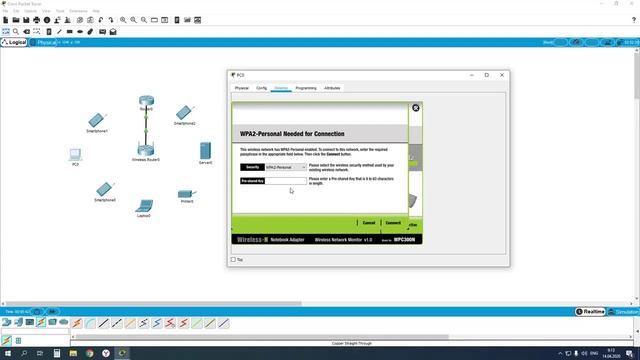Toggle the Top checkbox in PC0 window
This screenshot has height=360, width=640.
pos(233,260)
